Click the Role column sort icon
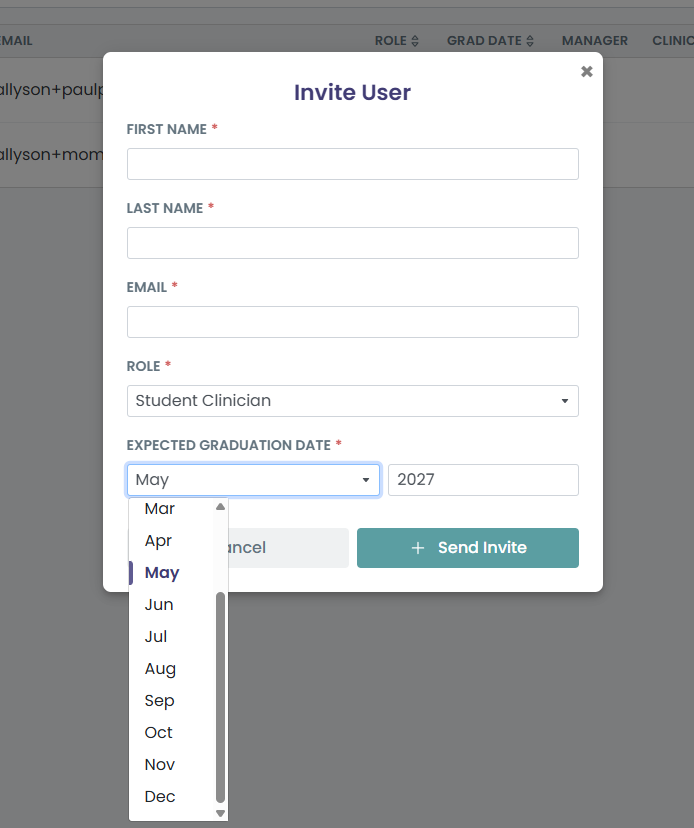 coord(415,41)
